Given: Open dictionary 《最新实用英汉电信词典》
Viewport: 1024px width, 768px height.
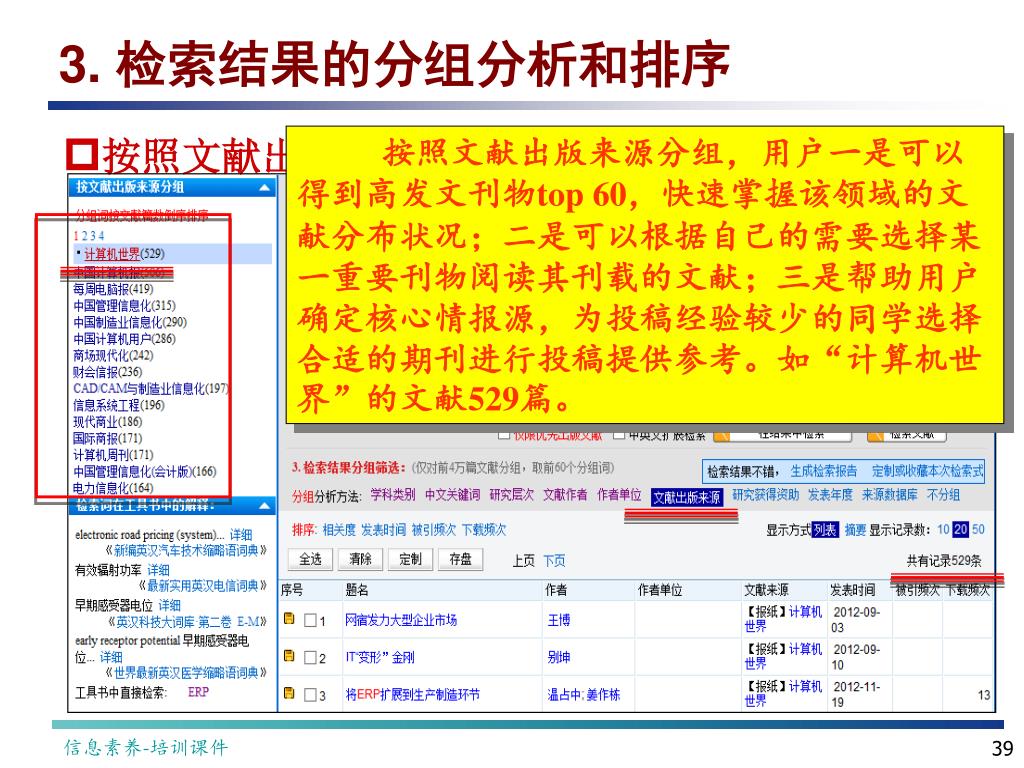Looking at the screenshot, I should tap(202, 586).
